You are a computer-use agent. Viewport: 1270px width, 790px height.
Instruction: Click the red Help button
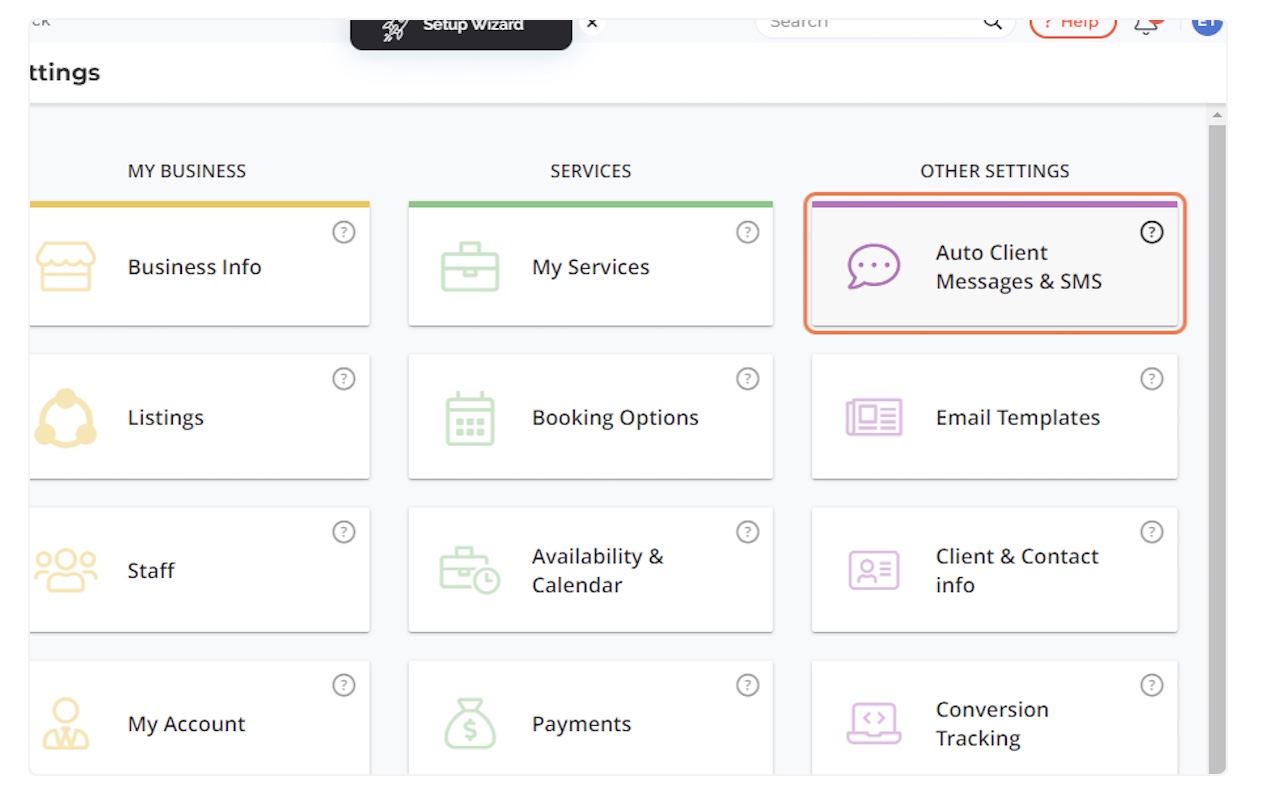coord(1072,24)
